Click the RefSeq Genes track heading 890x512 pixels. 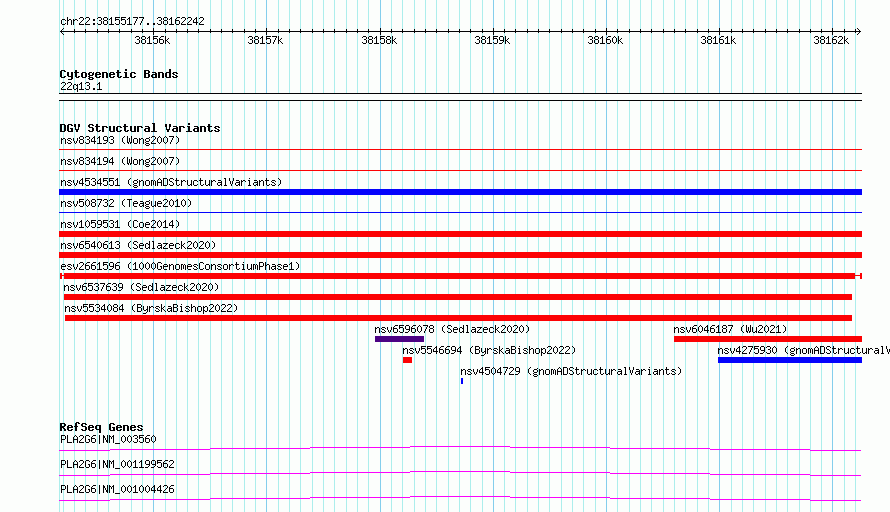point(101,427)
